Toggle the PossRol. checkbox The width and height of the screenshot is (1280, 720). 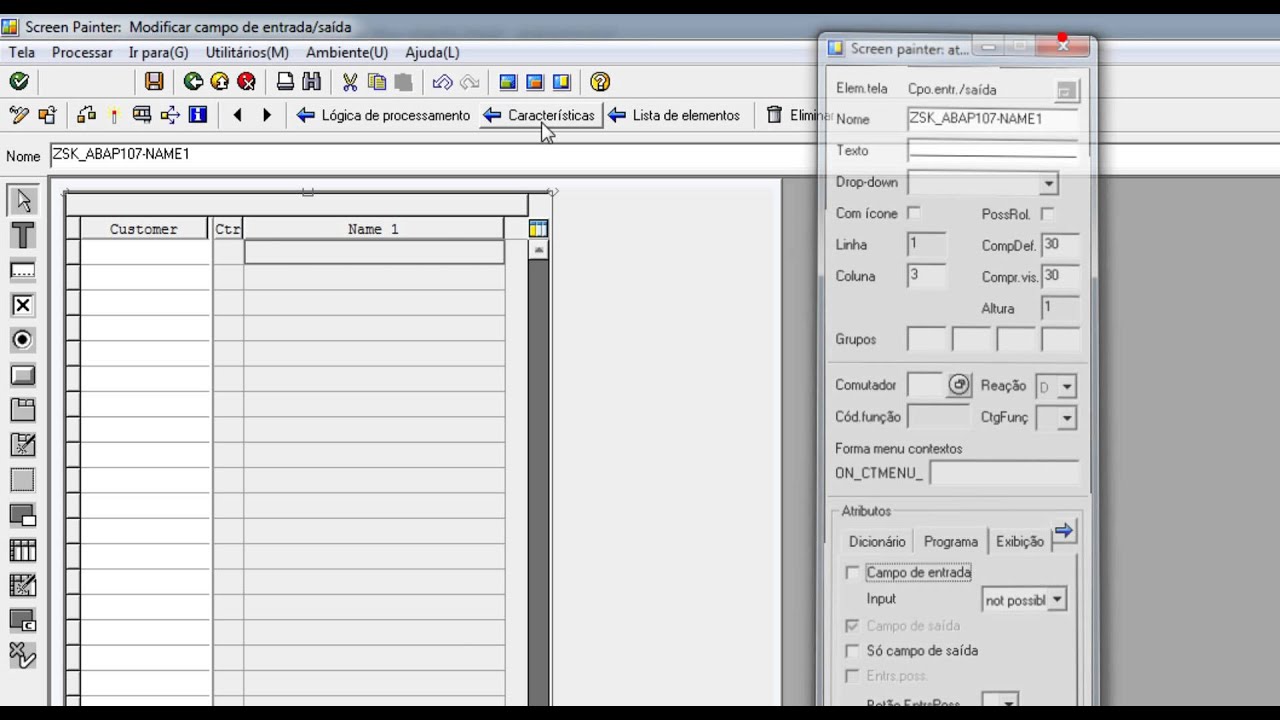pyautogui.click(x=1047, y=214)
